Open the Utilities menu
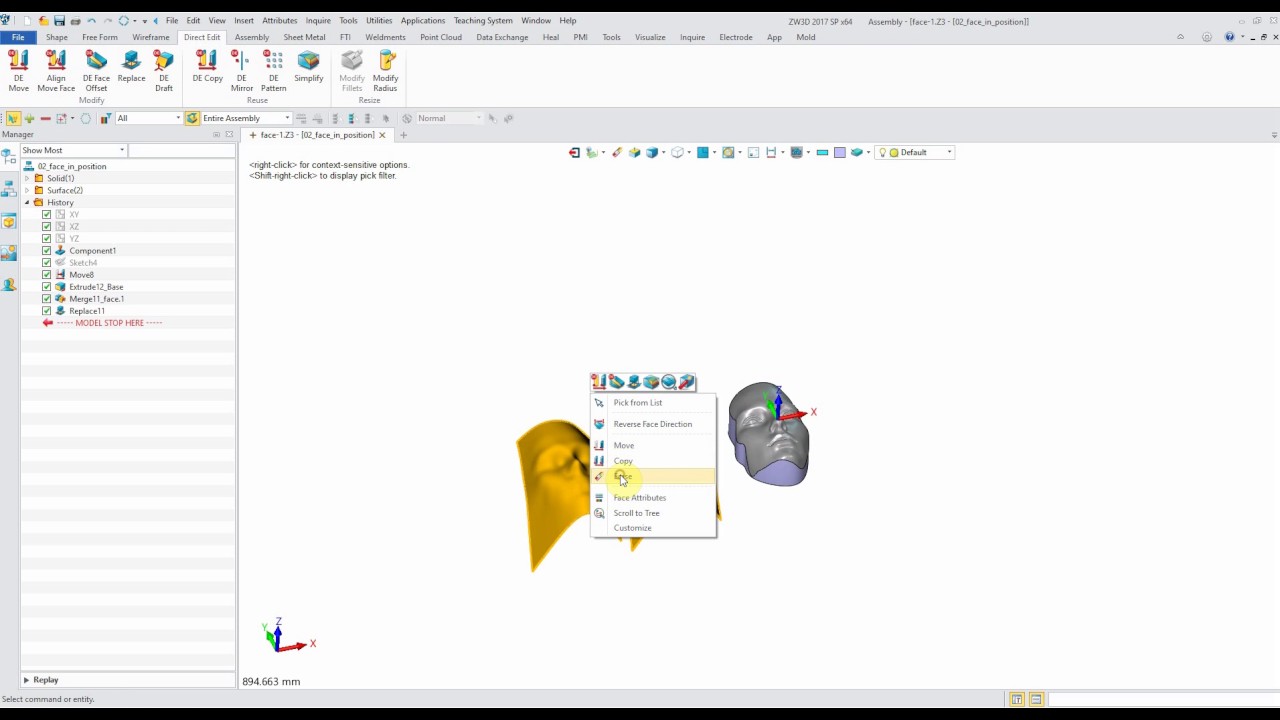This screenshot has width=1280, height=720. [x=379, y=20]
